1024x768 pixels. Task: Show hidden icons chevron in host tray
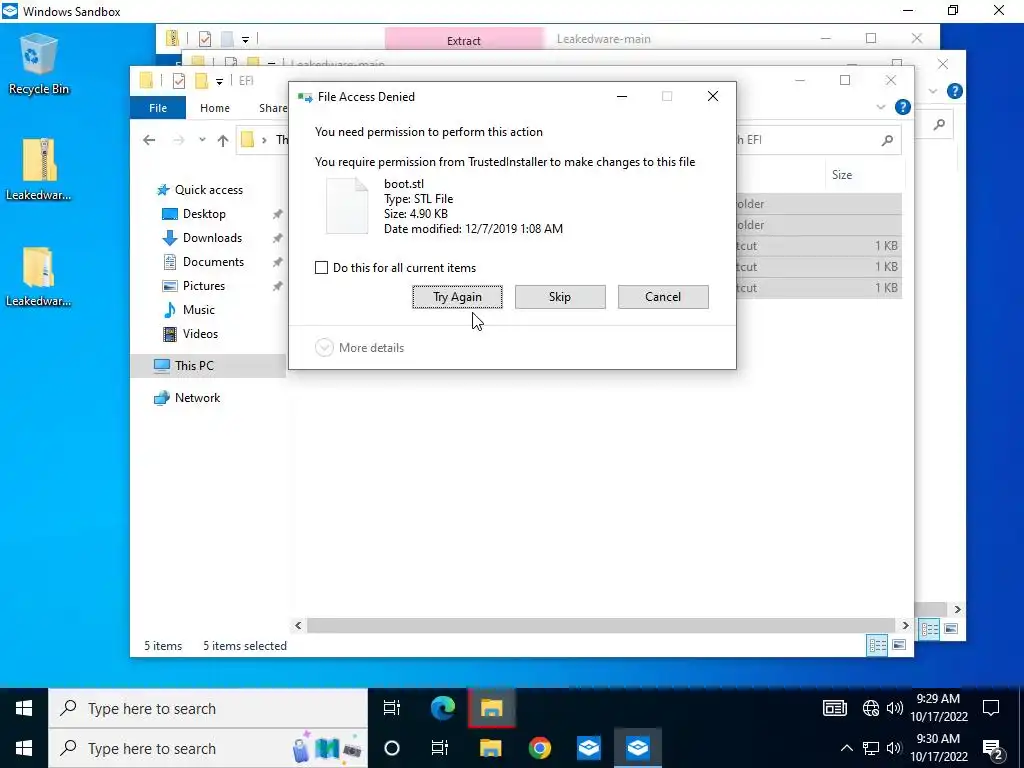(x=846, y=748)
